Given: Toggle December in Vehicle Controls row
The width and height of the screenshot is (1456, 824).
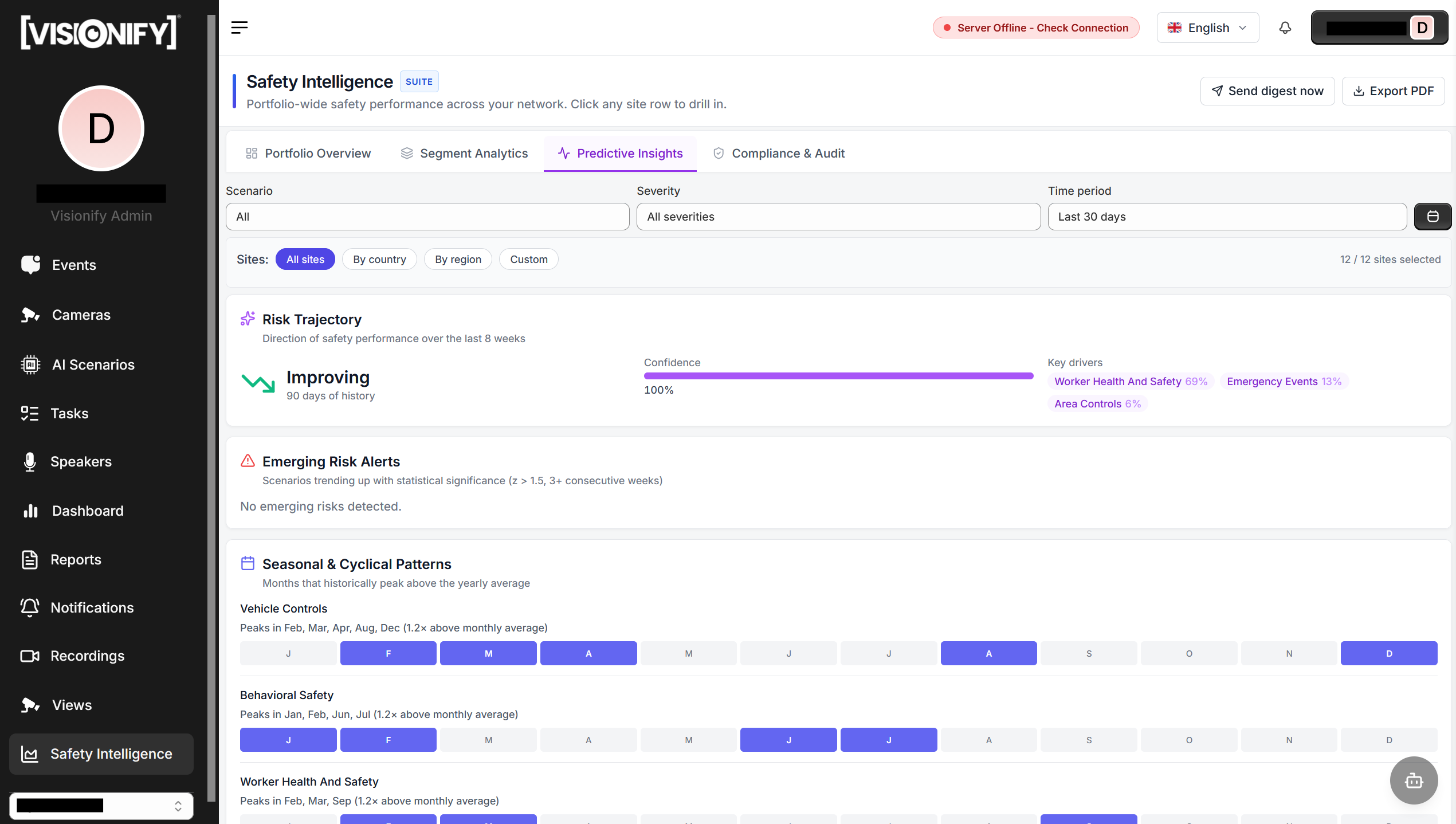Looking at the screenshot, I should click(x=1389, y=653).
